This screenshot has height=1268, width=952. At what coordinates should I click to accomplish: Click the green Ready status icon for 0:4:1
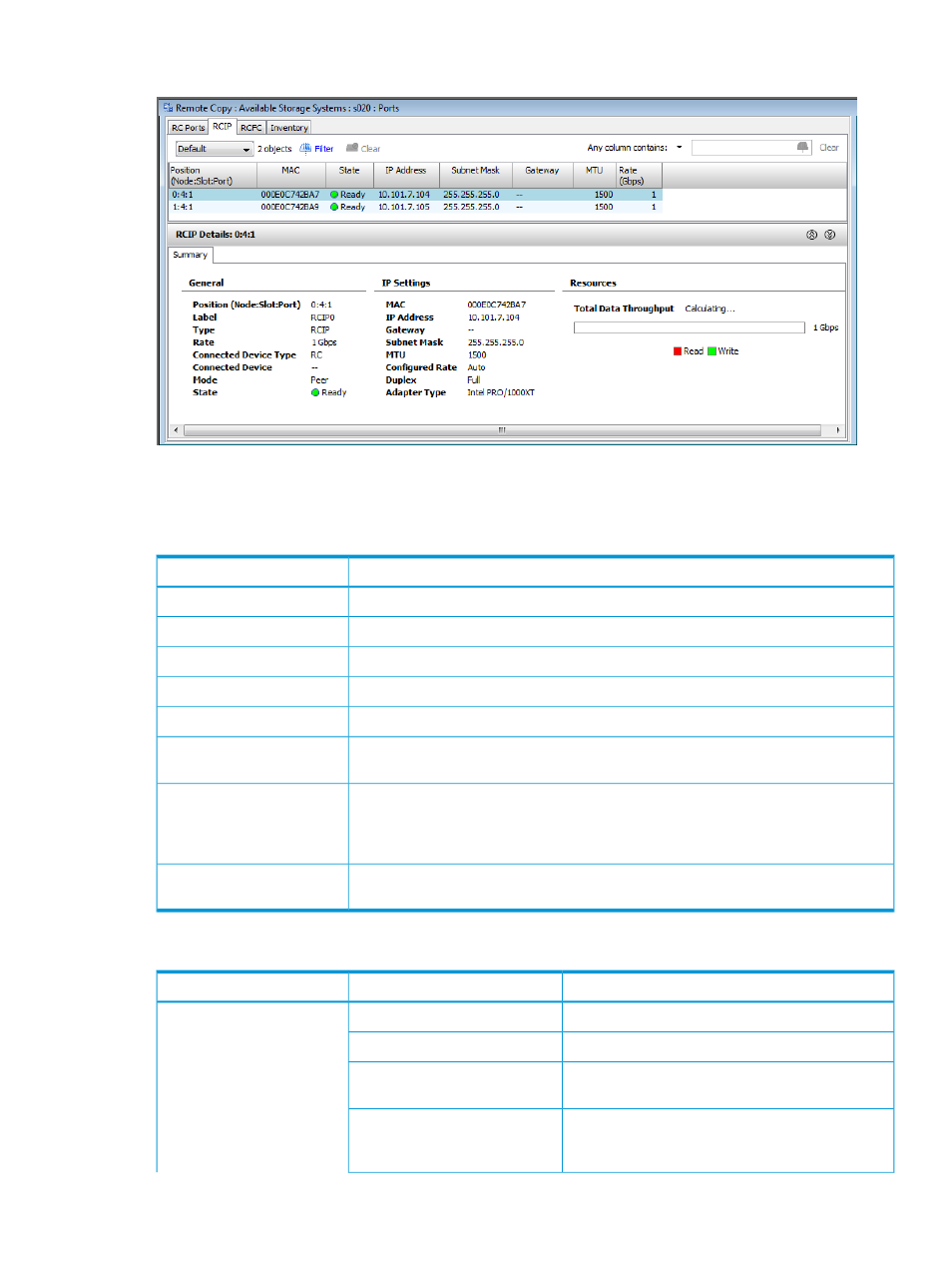pos(334,195)
